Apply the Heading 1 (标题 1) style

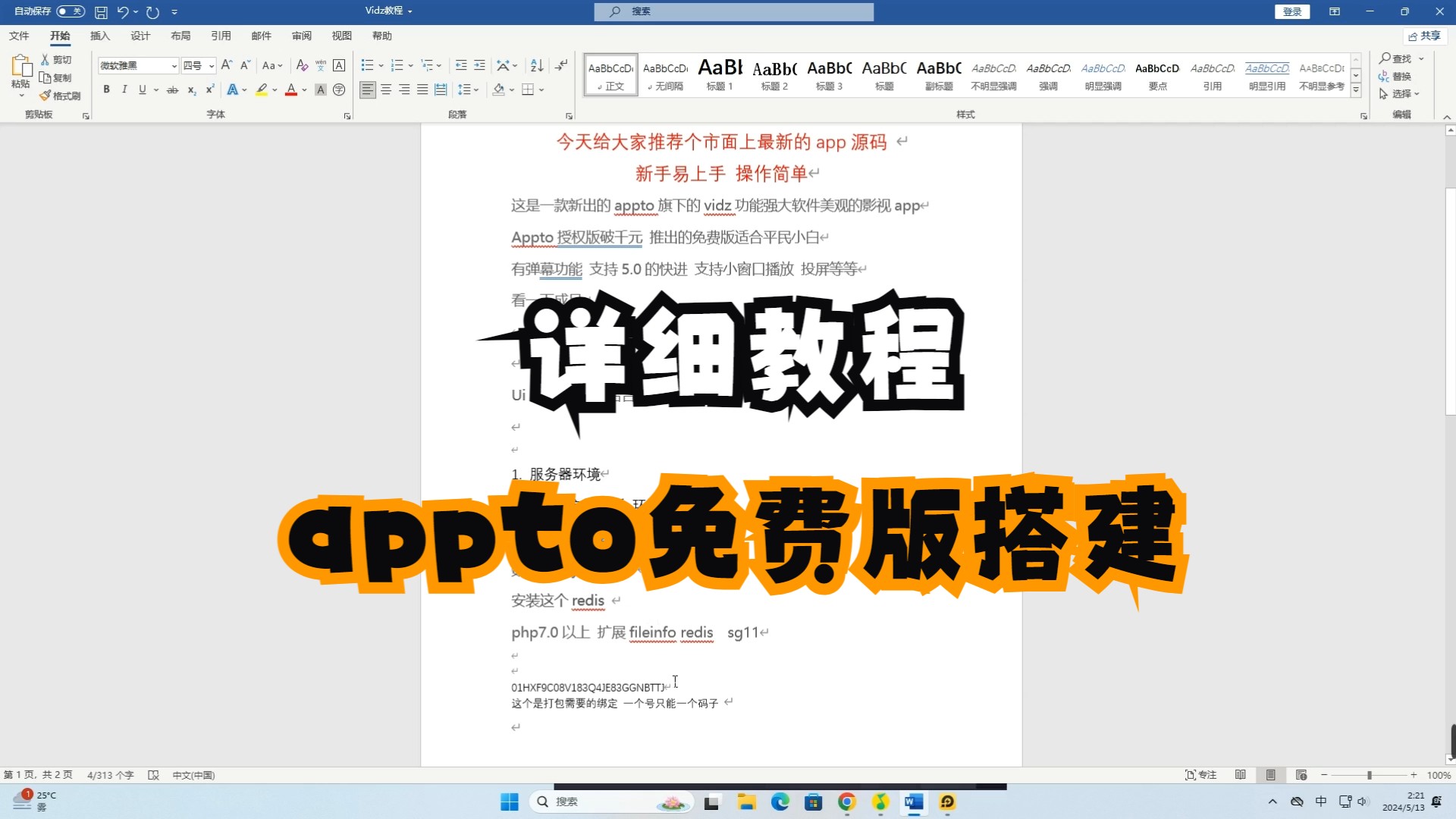pyautogui.click(x=720, y=74)
